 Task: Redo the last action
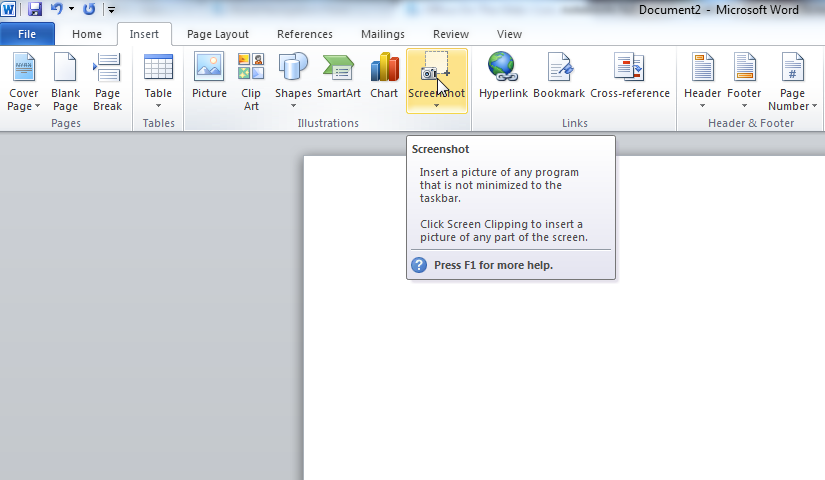click(x=89, y=9)
